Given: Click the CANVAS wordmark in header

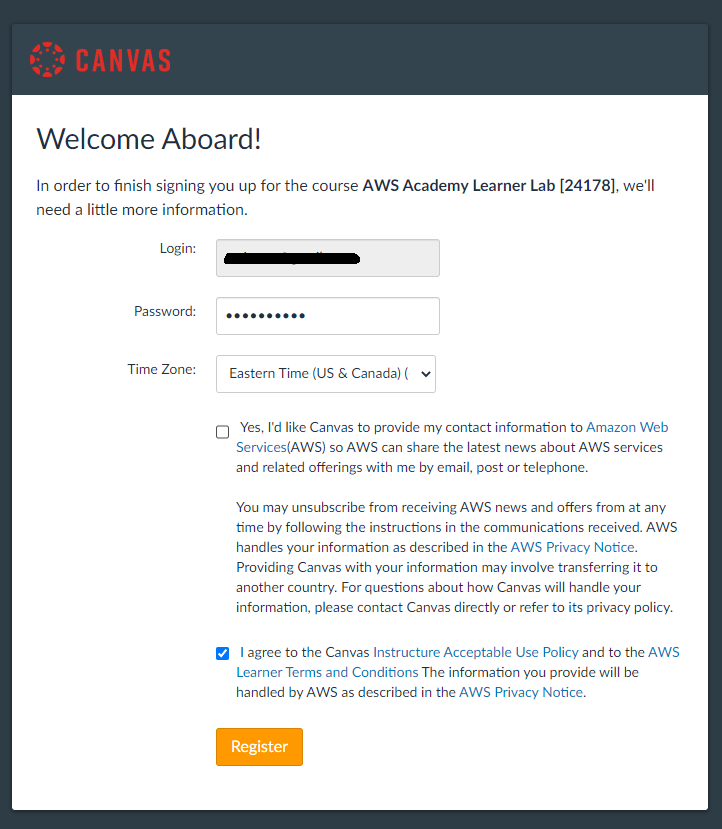Looking at the screenshot, I should [x=123, y=60].
